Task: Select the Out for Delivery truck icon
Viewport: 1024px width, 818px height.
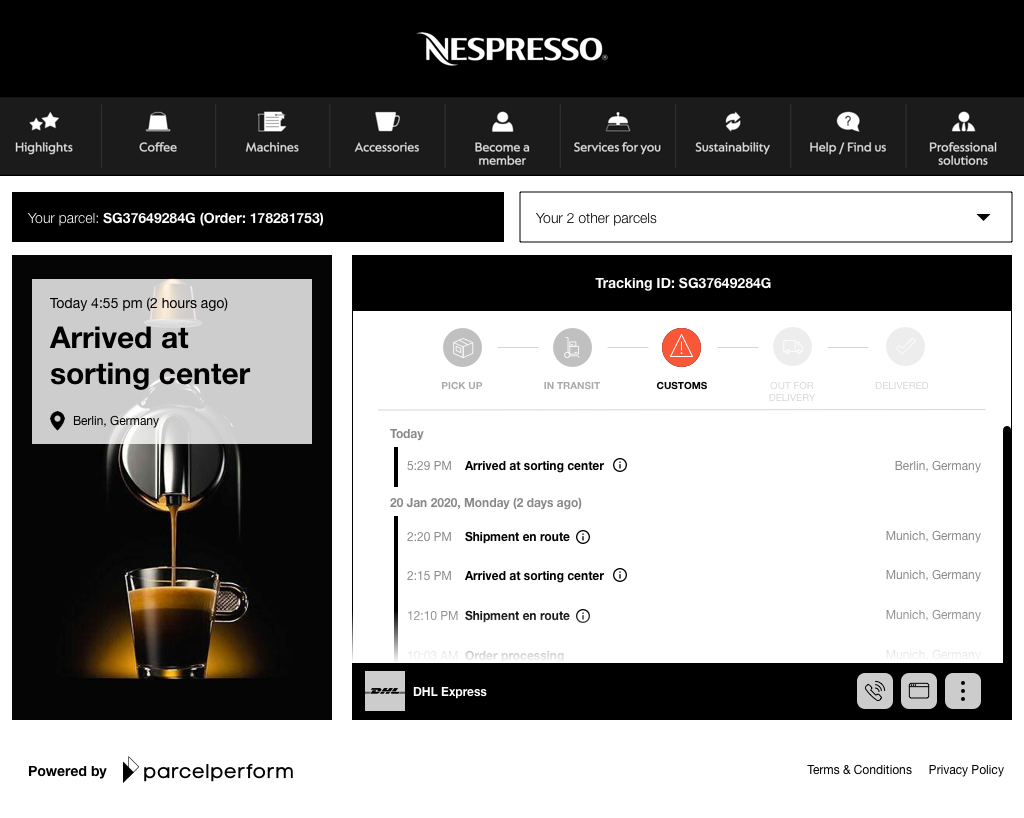Action: 792,347
